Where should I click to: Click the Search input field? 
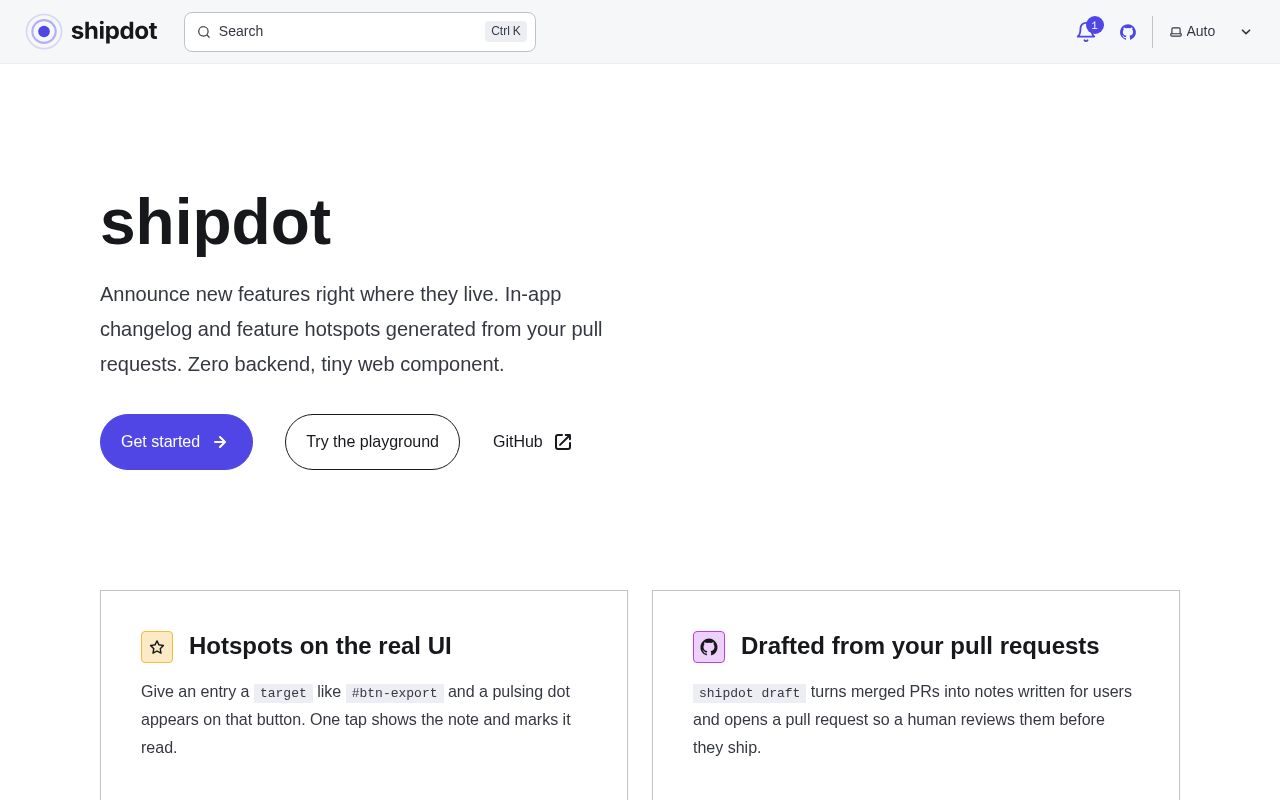[360, 32]
